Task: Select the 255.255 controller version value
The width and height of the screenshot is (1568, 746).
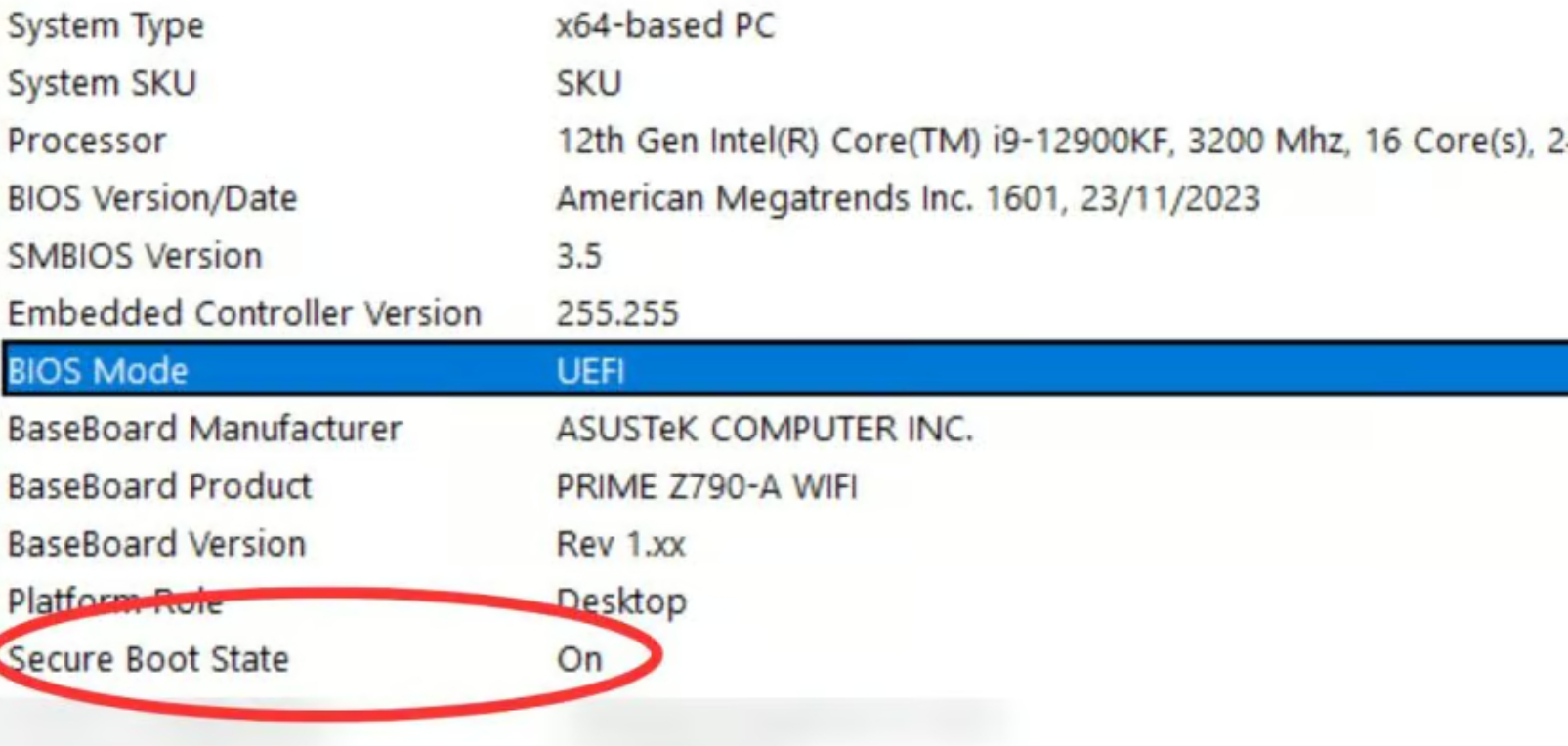Action: (616, 314)
